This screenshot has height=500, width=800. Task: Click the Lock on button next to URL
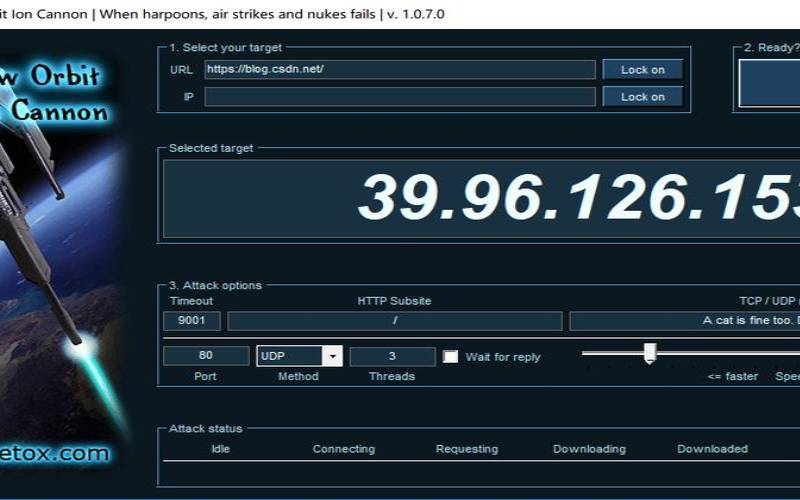[642, 70]
